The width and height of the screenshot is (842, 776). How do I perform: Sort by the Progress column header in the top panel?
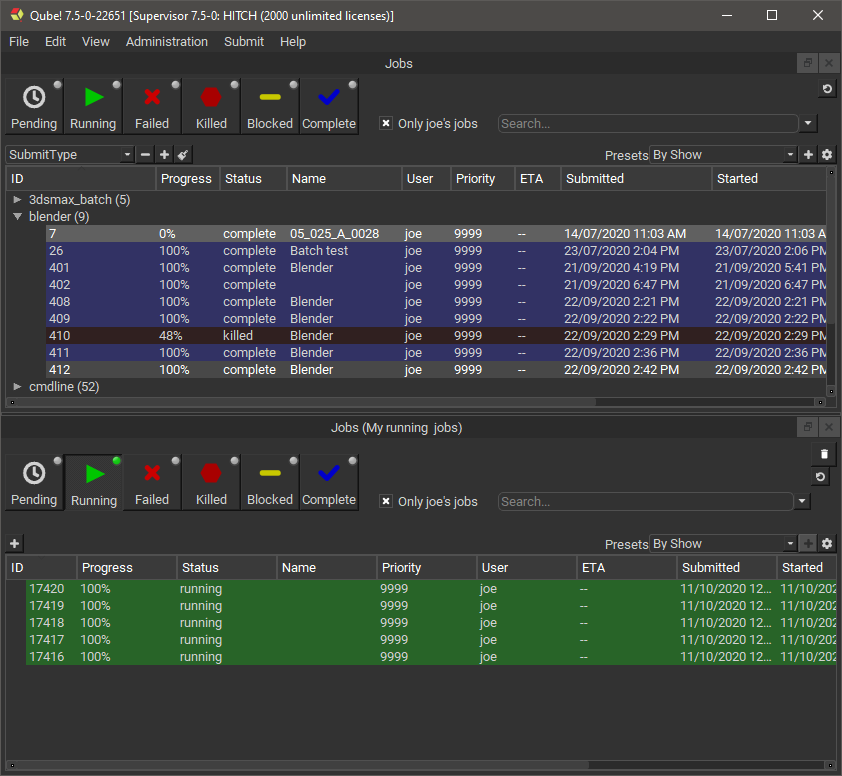point(187,179)
